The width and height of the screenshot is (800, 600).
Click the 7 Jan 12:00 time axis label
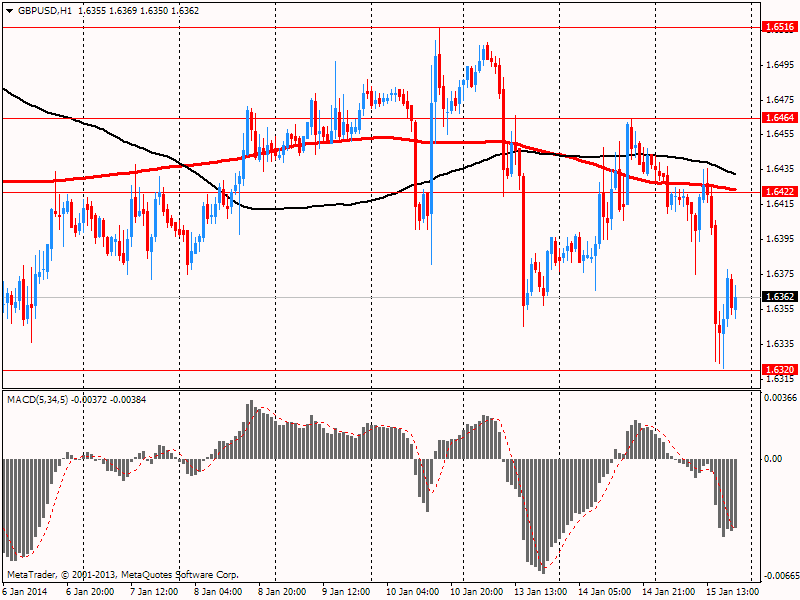point(154,592)
